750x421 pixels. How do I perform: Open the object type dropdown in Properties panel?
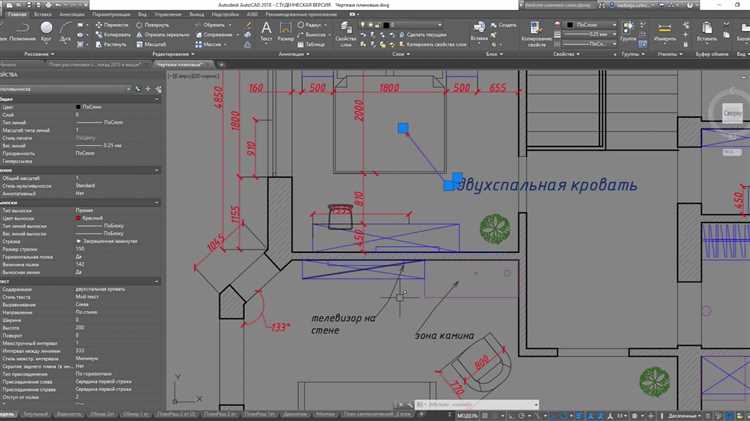[x=65, y=89]
